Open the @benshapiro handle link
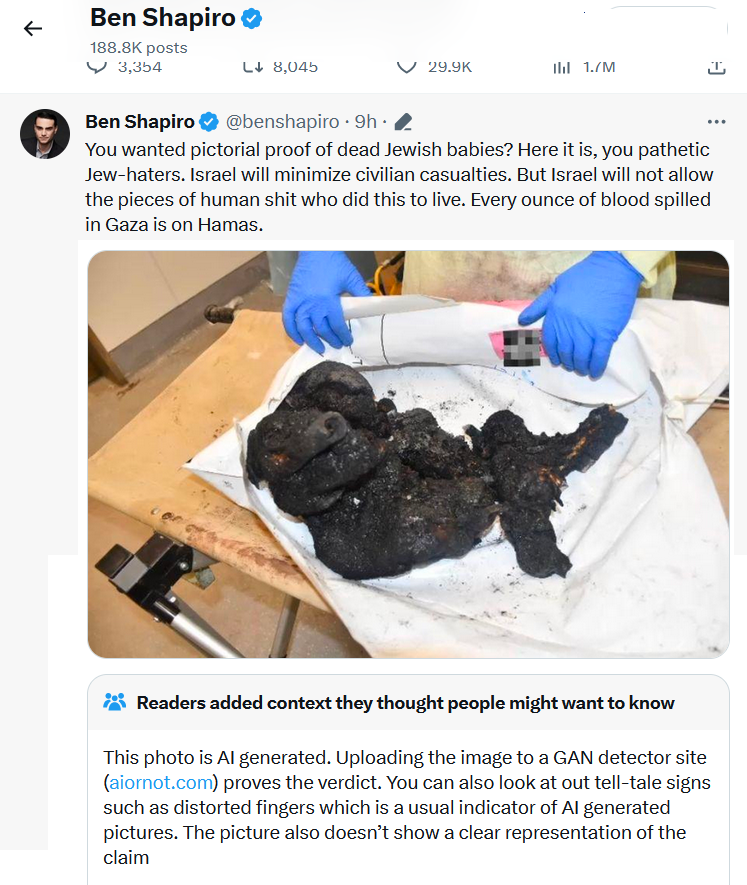747x885 pixels. pyautogui.click(x=282, y=122)
